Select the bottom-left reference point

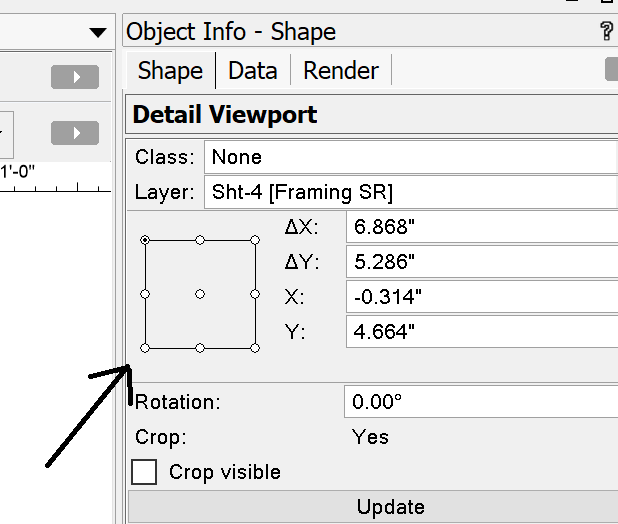pyautogui.click(x=146, y=348)
